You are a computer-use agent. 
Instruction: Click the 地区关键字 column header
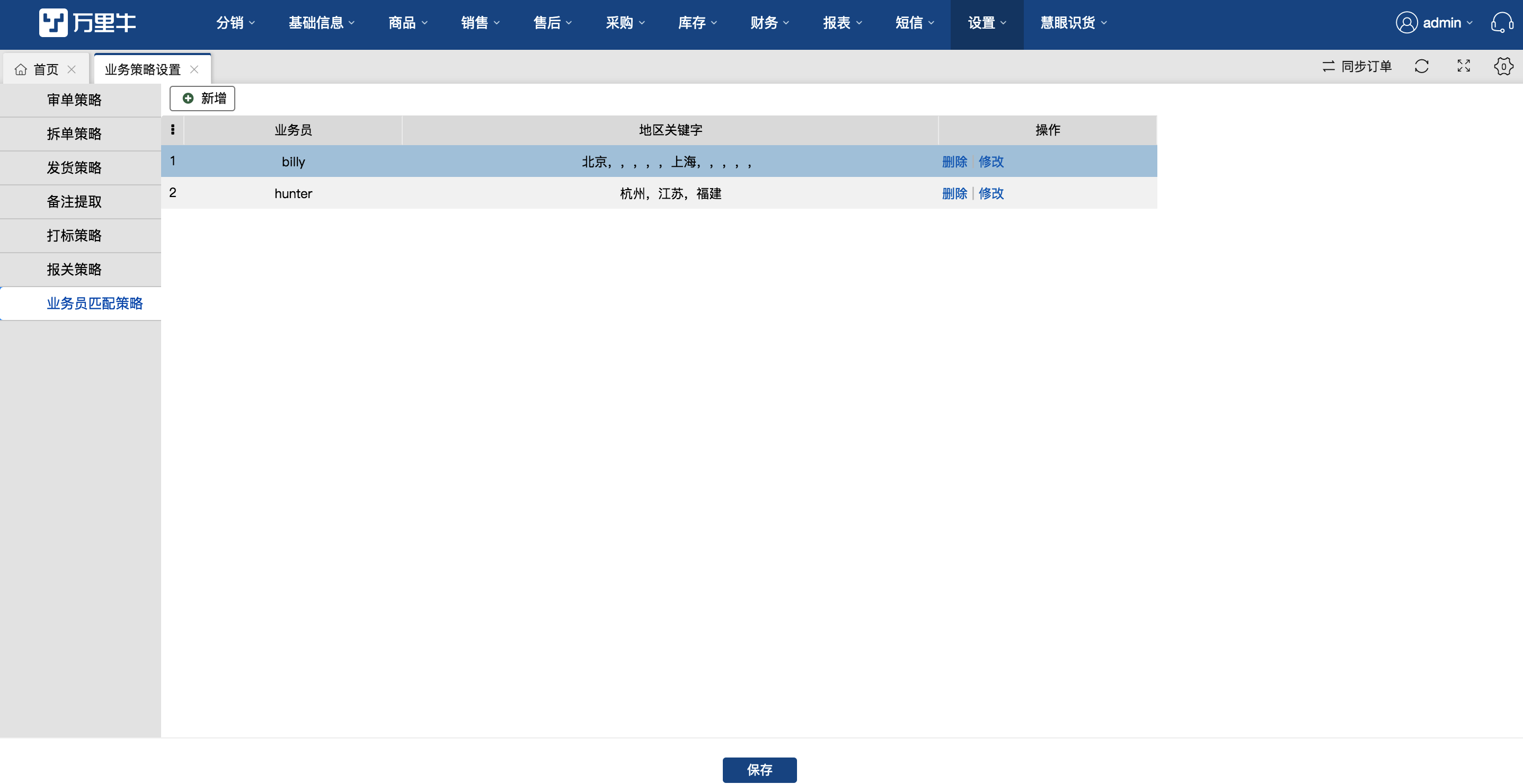coord(670,130)
